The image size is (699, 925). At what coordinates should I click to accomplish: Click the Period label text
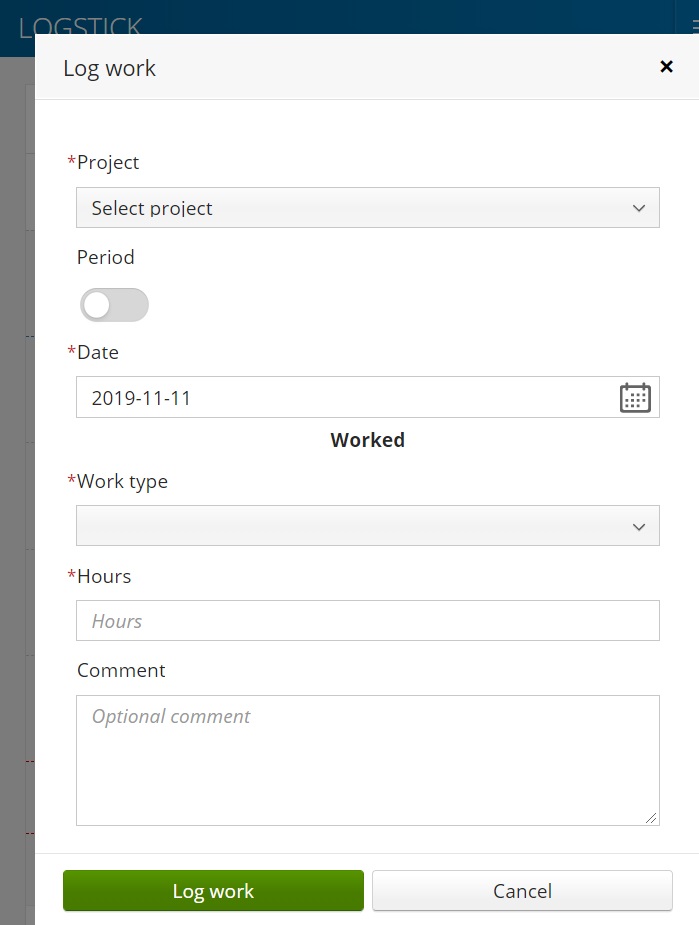(106, 258)
